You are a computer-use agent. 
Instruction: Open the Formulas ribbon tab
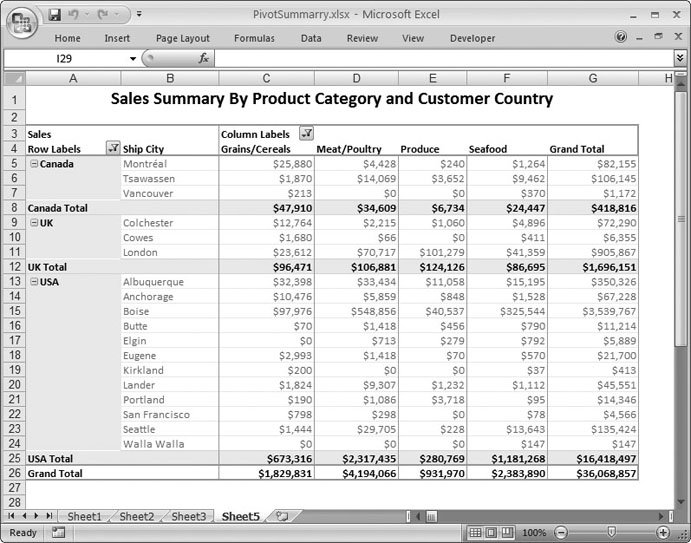[x=254, y=38]
